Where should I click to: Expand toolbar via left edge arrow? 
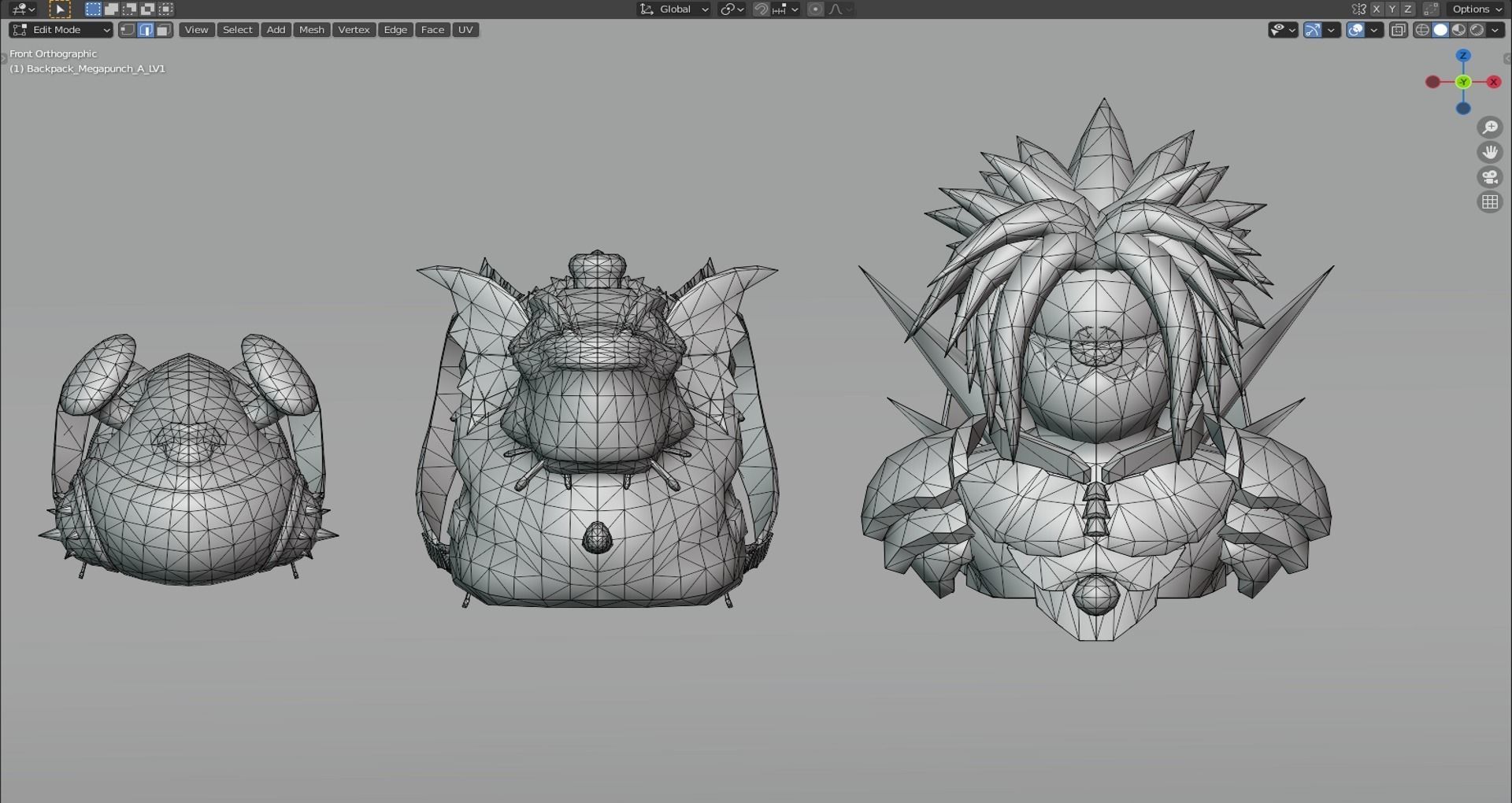coord(3,58)
